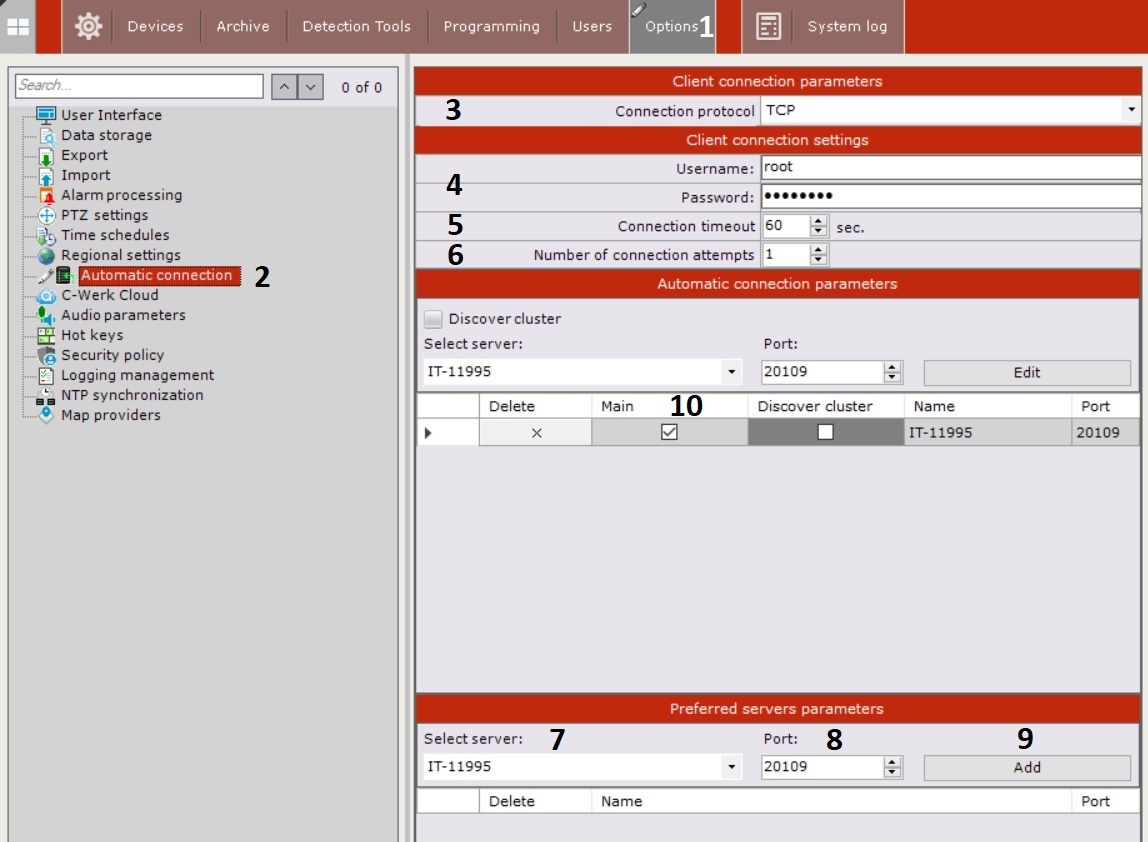Select the C-Werk Cloud icon

46,295
